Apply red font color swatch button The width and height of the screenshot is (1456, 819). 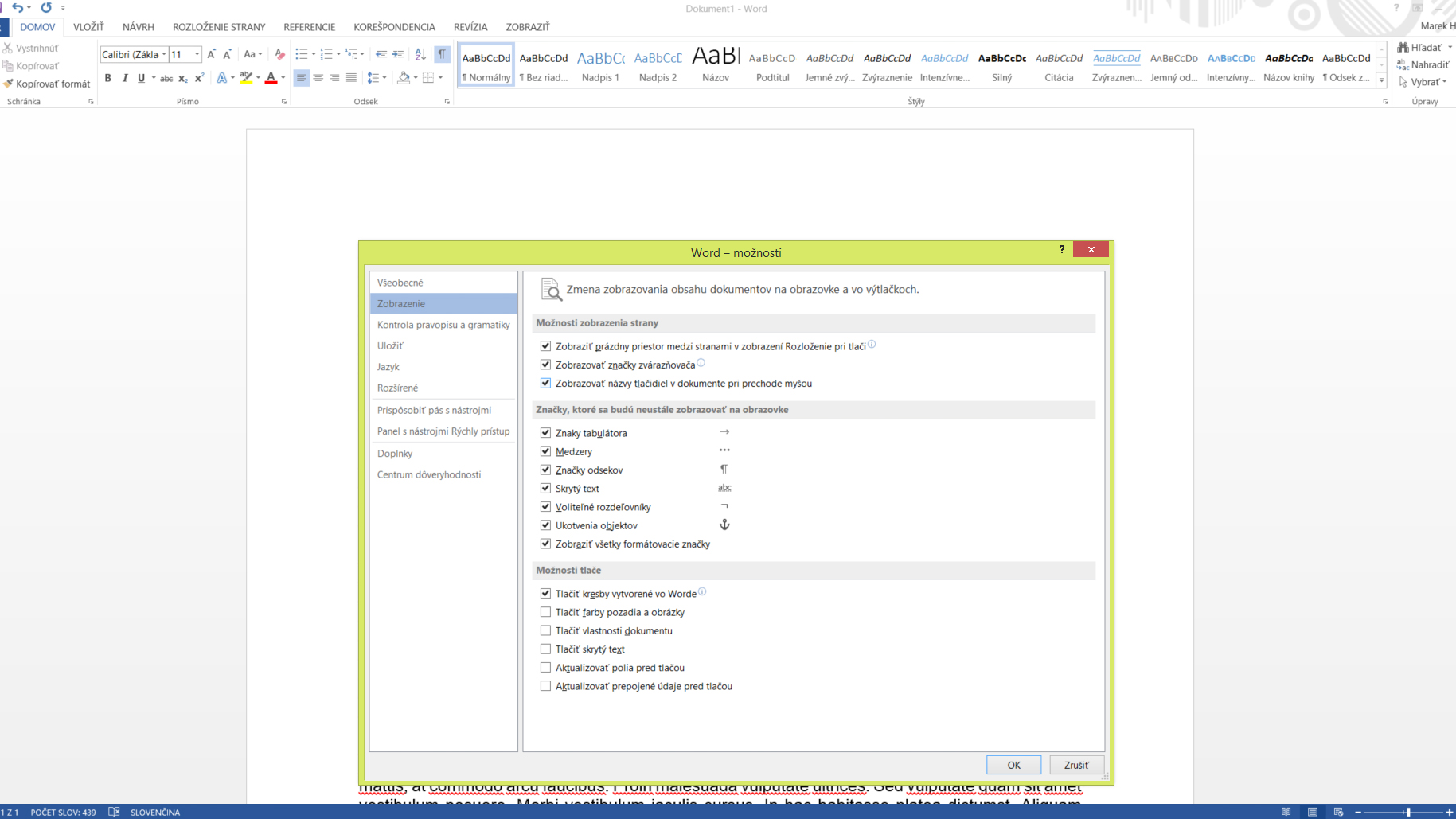[271, 78]
